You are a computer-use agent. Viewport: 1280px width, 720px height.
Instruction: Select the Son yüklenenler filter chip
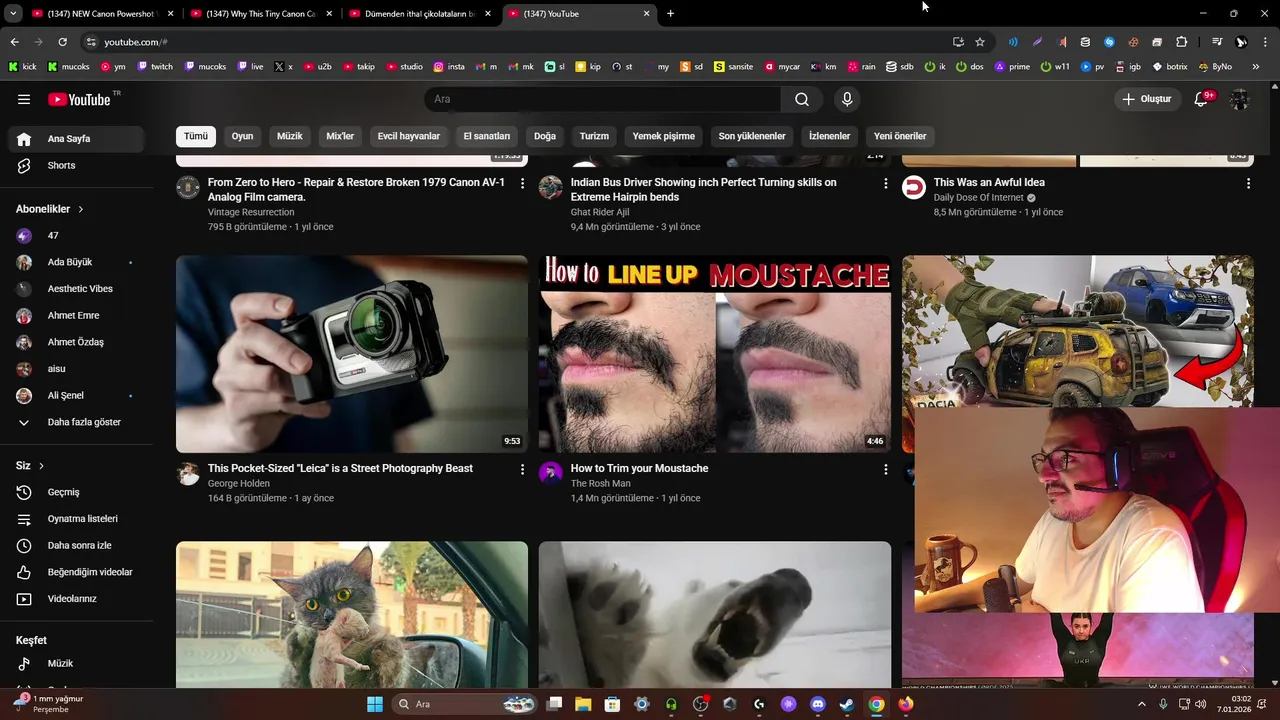[752, 136]
